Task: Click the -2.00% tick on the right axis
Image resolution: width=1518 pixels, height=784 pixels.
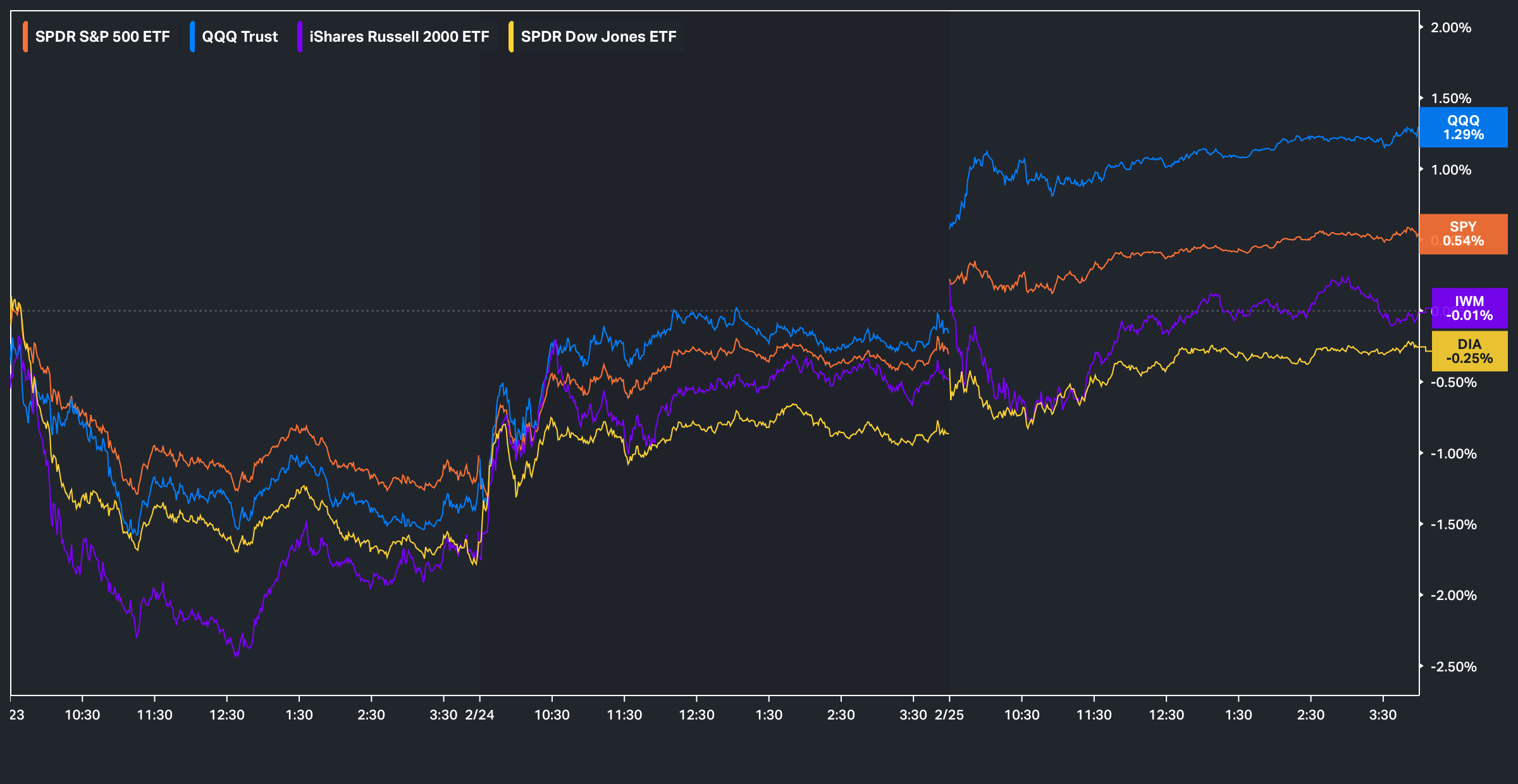Action: pyautogui.click(x=1453, y=596)
